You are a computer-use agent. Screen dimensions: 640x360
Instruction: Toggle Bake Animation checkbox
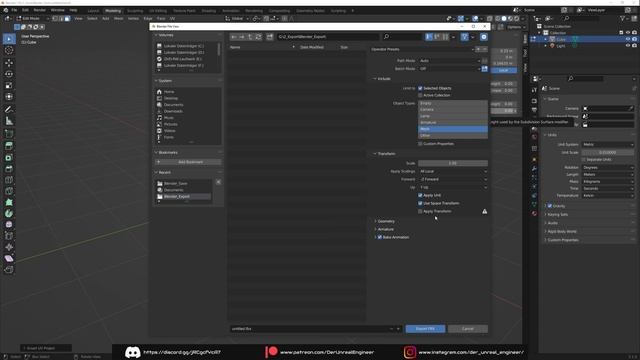[380, 237]
